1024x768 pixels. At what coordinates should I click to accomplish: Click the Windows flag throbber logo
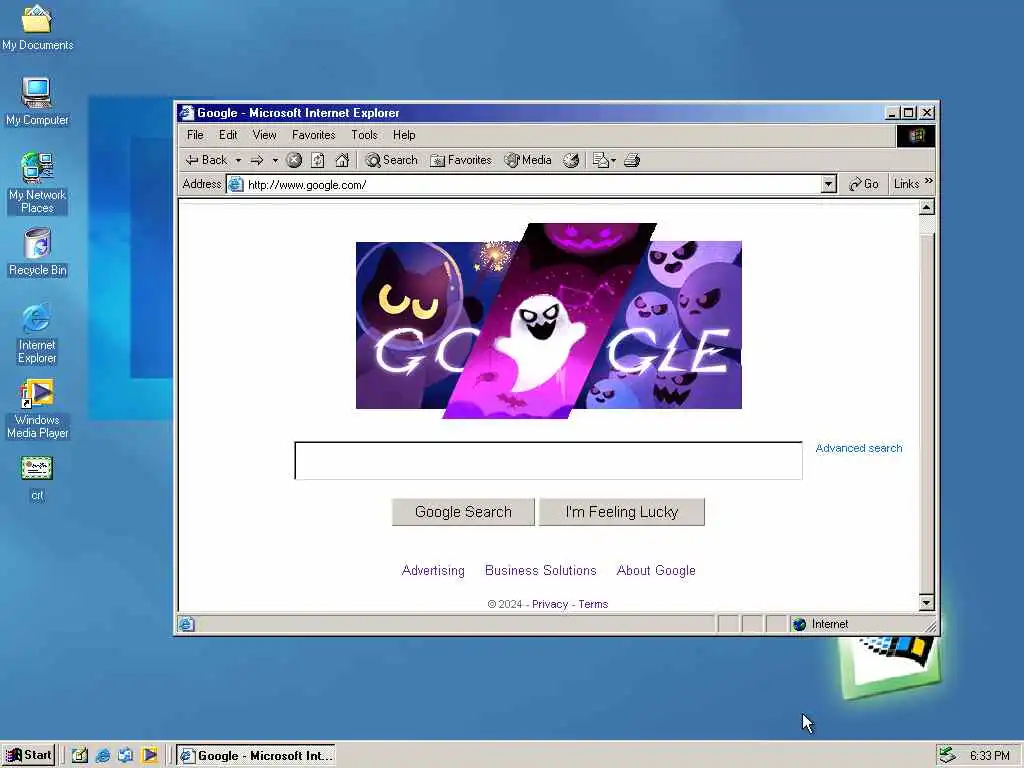click(916, 136)
